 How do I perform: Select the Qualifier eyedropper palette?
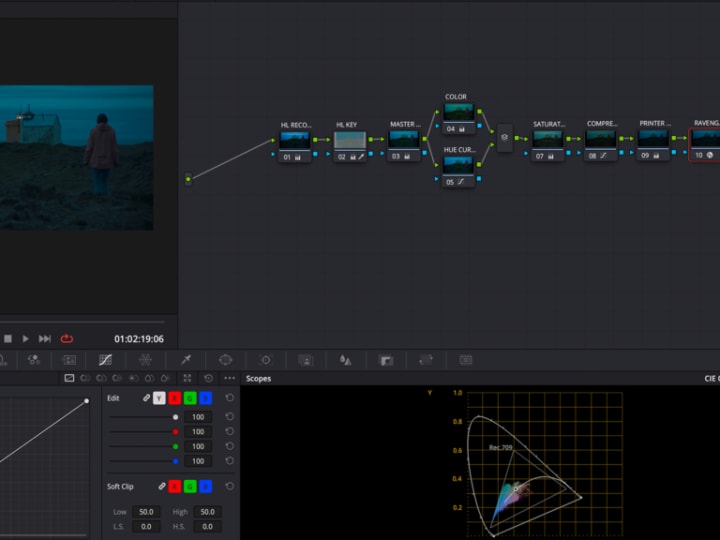coord(186,360)
